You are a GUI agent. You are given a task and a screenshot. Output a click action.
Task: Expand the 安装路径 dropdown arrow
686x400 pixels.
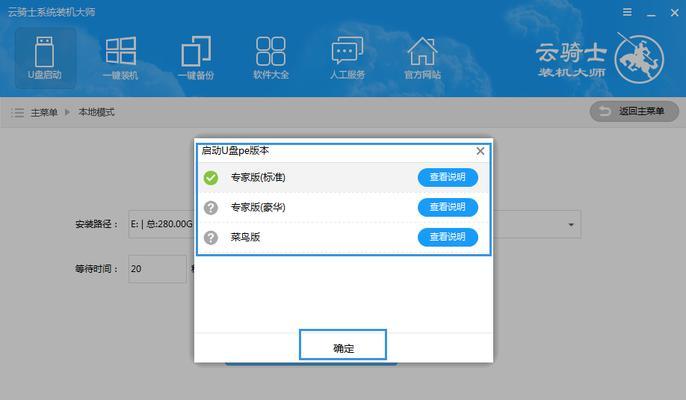click(x=571, y=225)
